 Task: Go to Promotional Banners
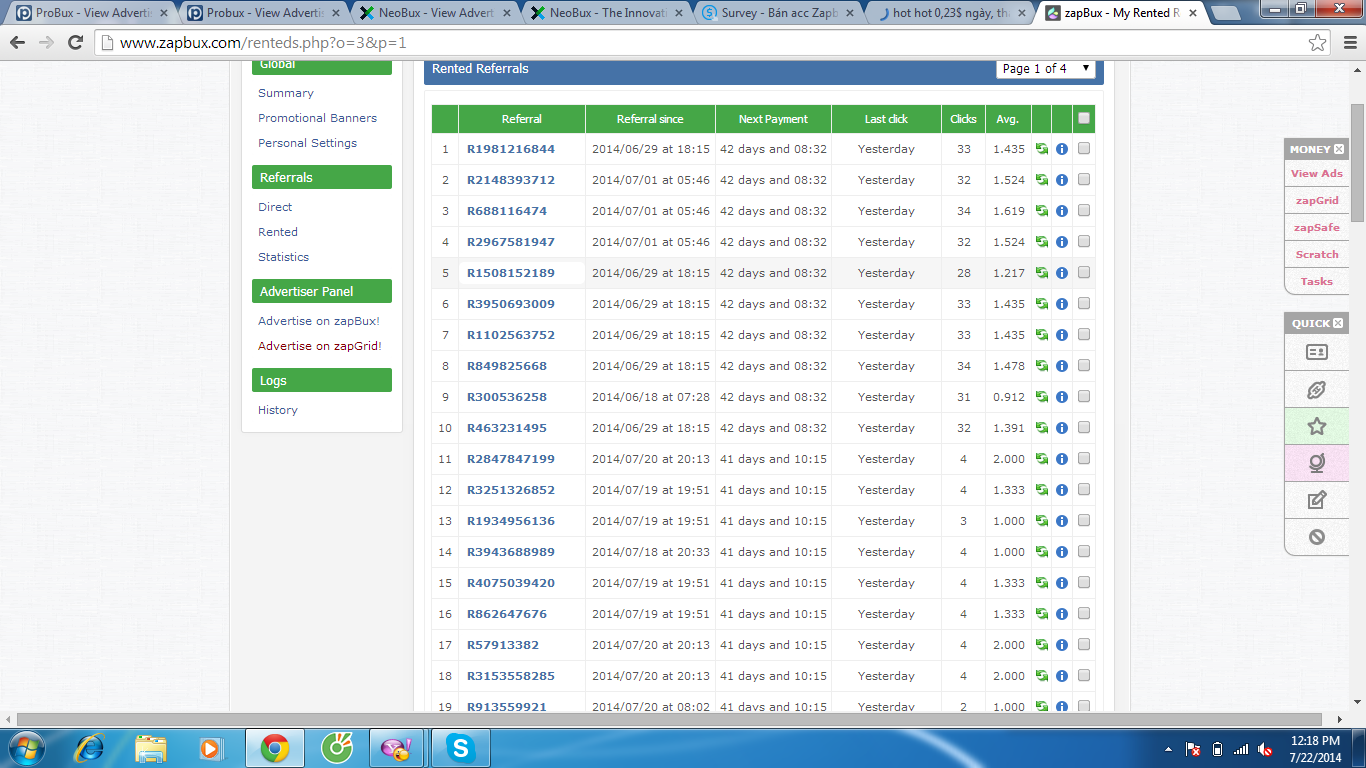(x=317, y=118)
